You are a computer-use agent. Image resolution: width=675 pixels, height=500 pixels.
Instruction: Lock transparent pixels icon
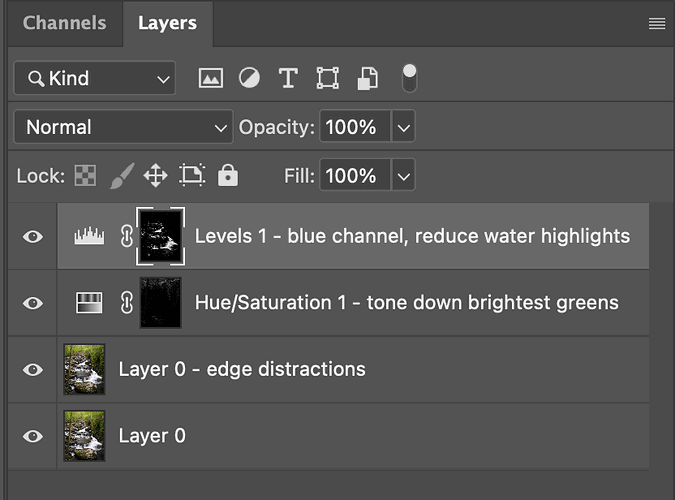click(84, 177)
